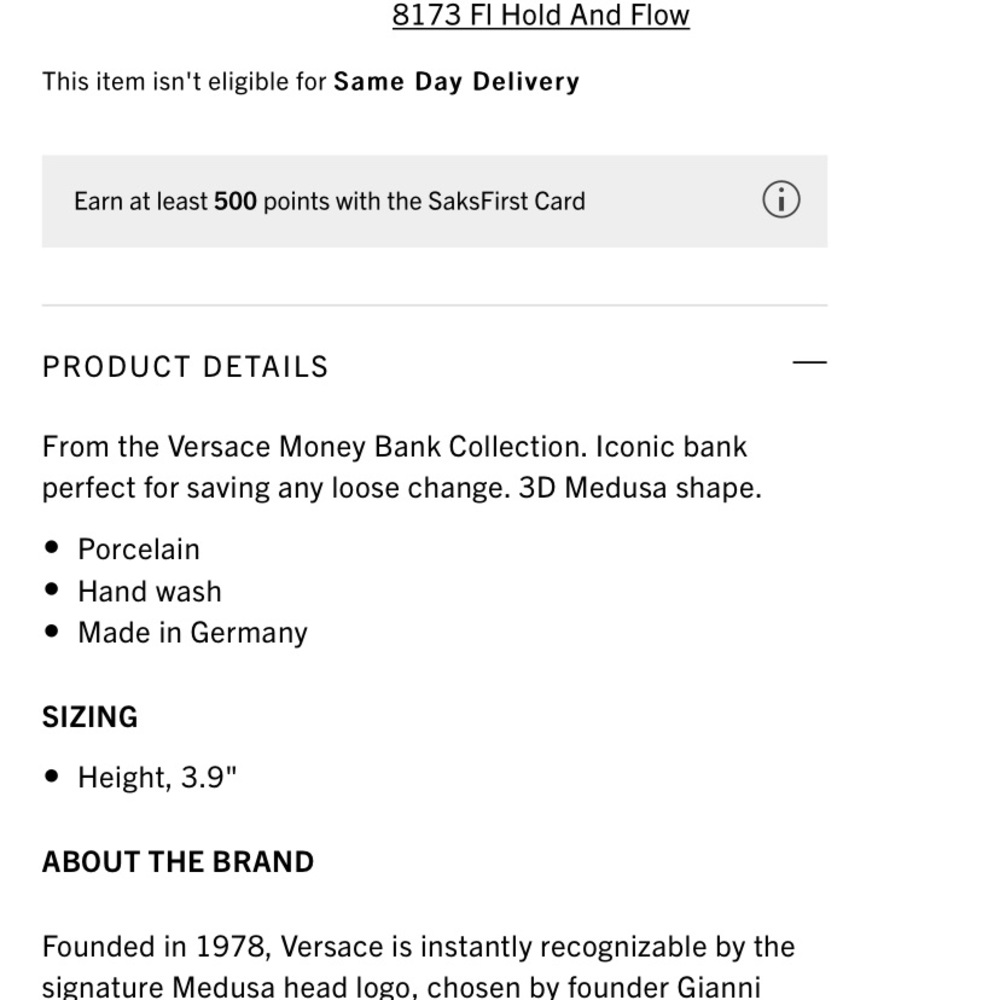Image resolution: width=1000 pixels, height=1000 pixels.
Task: Click the bold 500 points figure
Action: (235, 201)
